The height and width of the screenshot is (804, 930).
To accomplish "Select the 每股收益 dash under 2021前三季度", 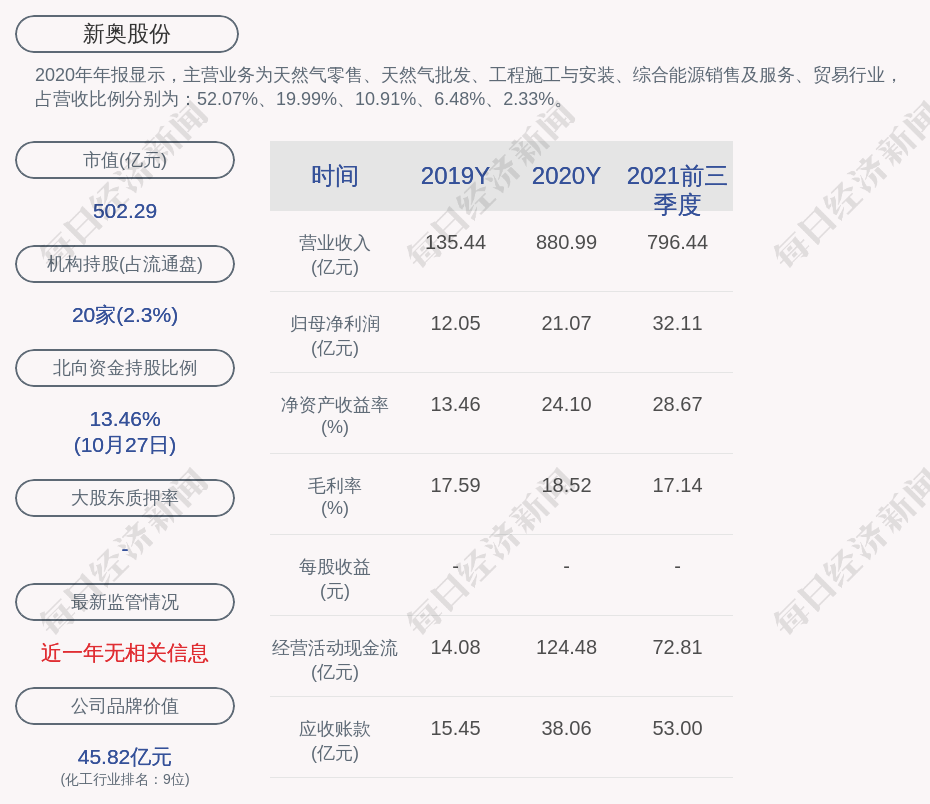I will click(677, 567).
